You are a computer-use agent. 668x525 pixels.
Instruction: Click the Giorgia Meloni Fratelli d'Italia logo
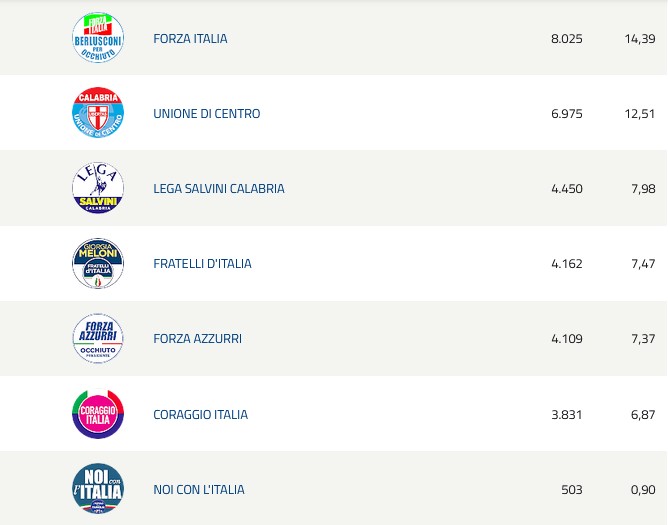98,264
